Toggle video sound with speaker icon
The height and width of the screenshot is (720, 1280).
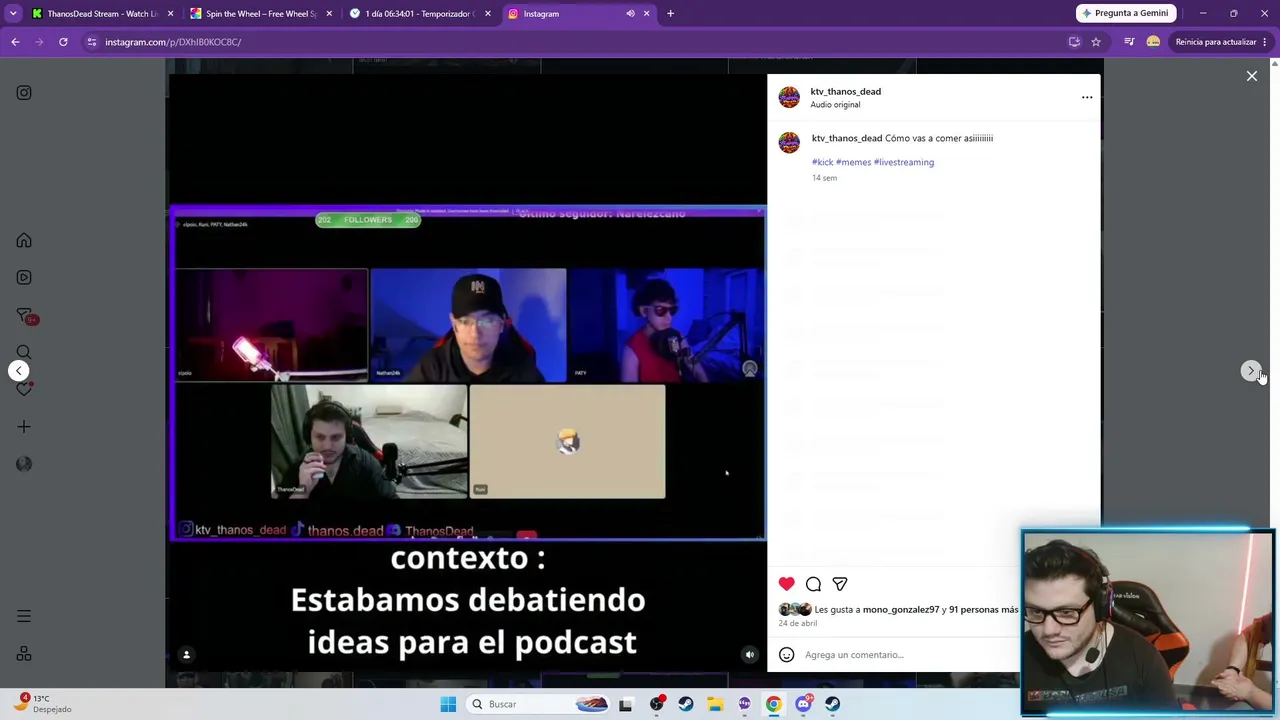(x=749, y=655)
